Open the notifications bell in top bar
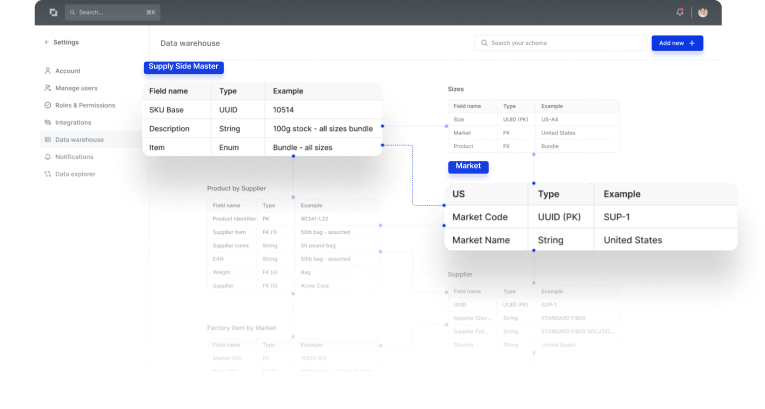The width and height of the screenshot is (765, 409). [x=680, y=12]
